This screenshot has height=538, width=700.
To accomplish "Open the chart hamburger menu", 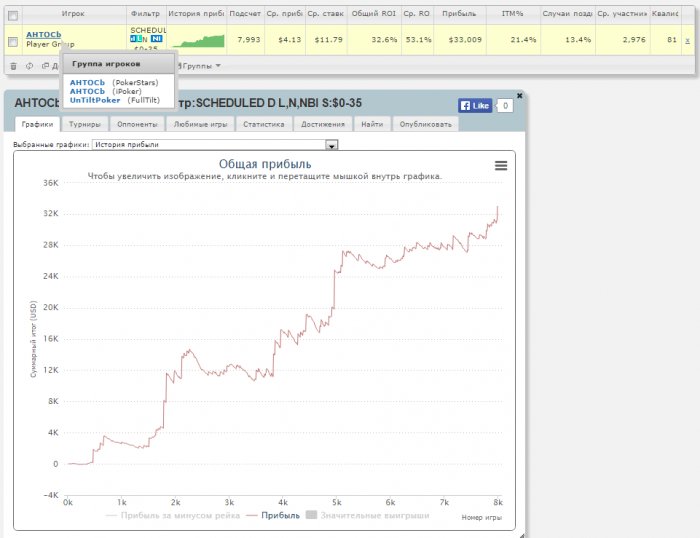I will (501, 166).
